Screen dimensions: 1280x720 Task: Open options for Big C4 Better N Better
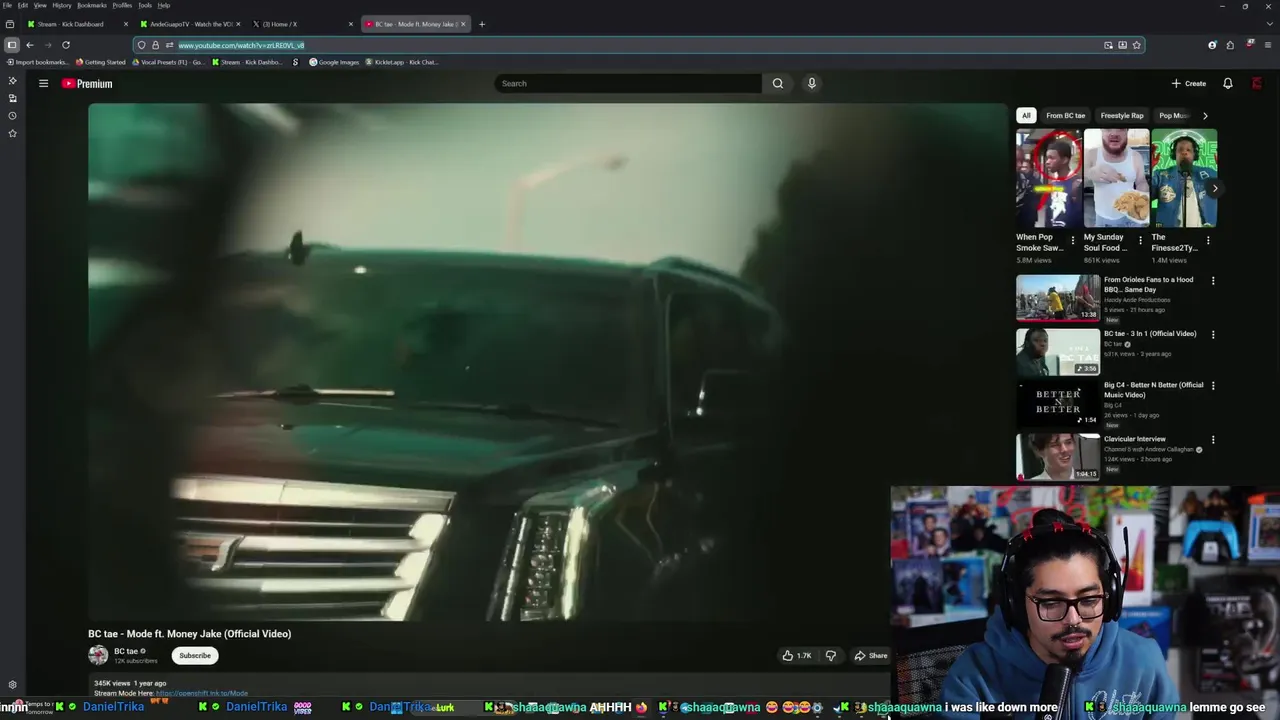coord(1213,385)
